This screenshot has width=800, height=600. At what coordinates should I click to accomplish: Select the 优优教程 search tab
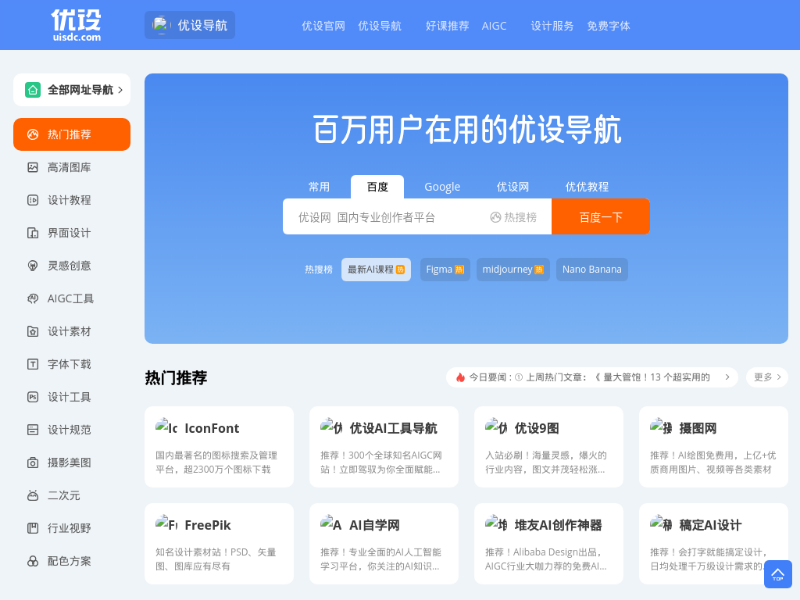pos(586,187)
